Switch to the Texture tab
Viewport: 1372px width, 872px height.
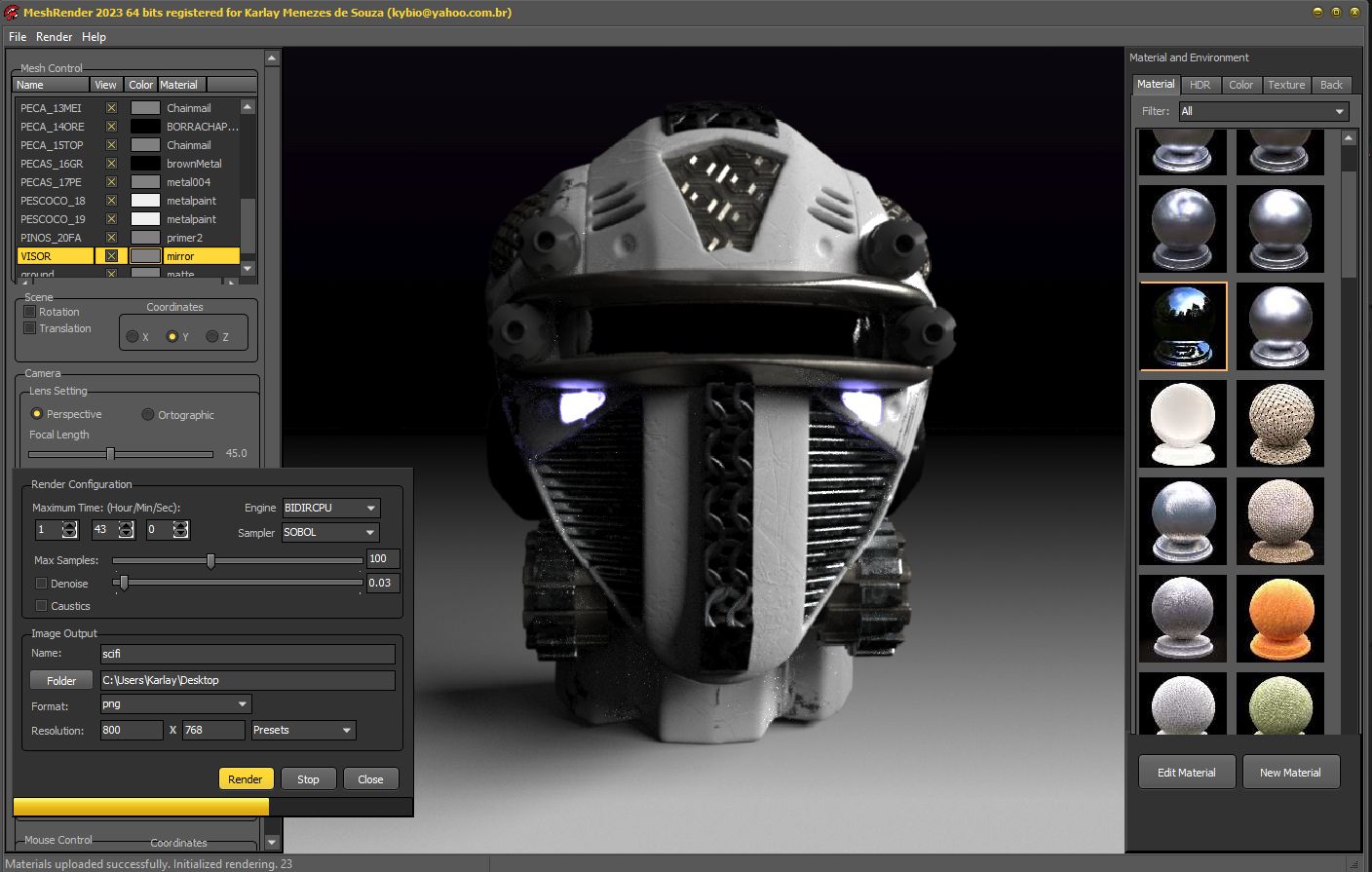pyautogui.click(x=1286, y=85)
